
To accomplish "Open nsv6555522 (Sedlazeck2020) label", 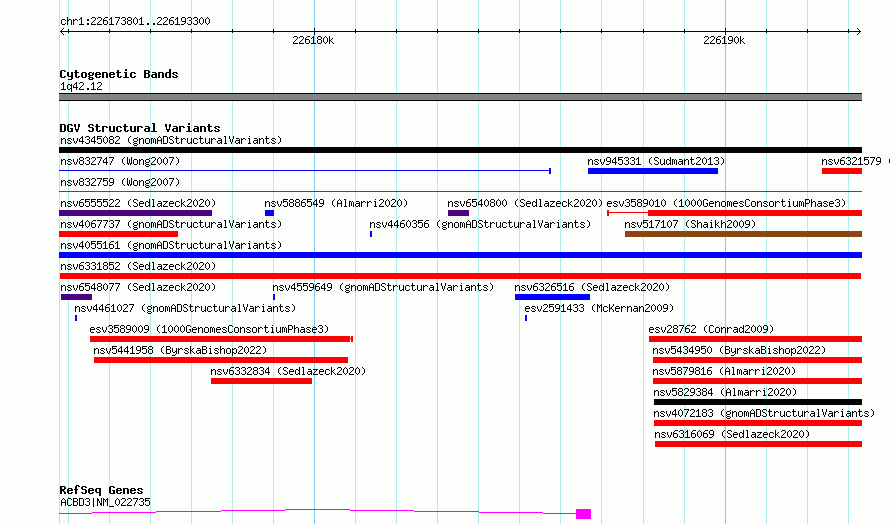I will click(138, 203).
